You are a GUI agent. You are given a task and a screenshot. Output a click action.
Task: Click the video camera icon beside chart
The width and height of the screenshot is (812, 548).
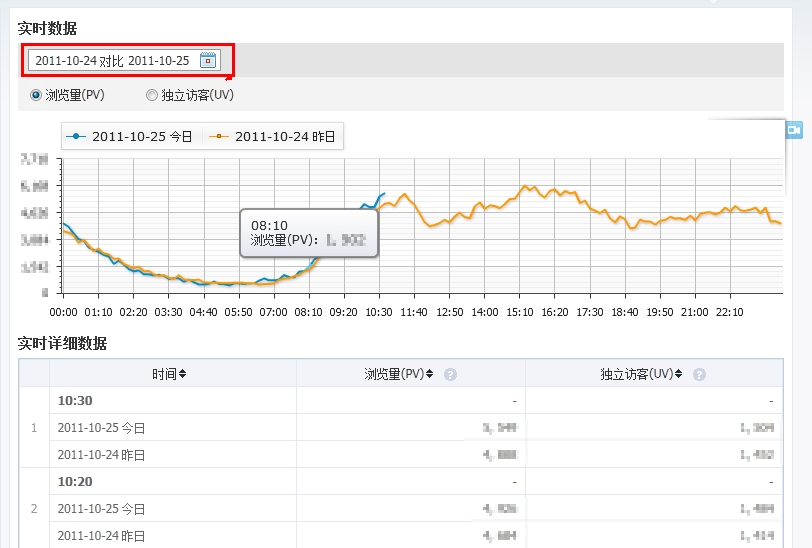coord(794,129)
